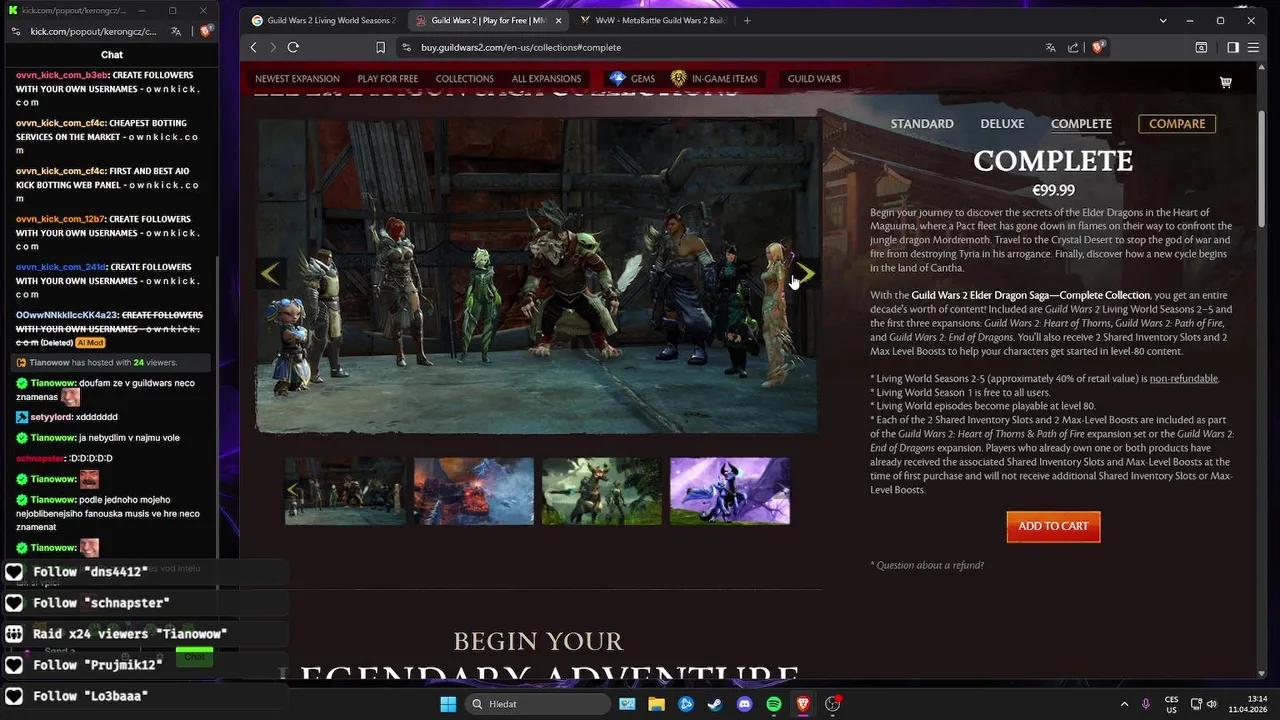Click the taskbar Hledat search box
The width and height of the screenshot is (1280, 720).
(x=540, y=704)
